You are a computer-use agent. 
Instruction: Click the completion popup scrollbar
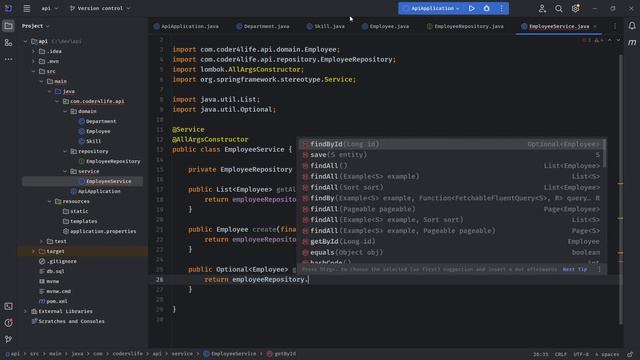coord(604,153)
